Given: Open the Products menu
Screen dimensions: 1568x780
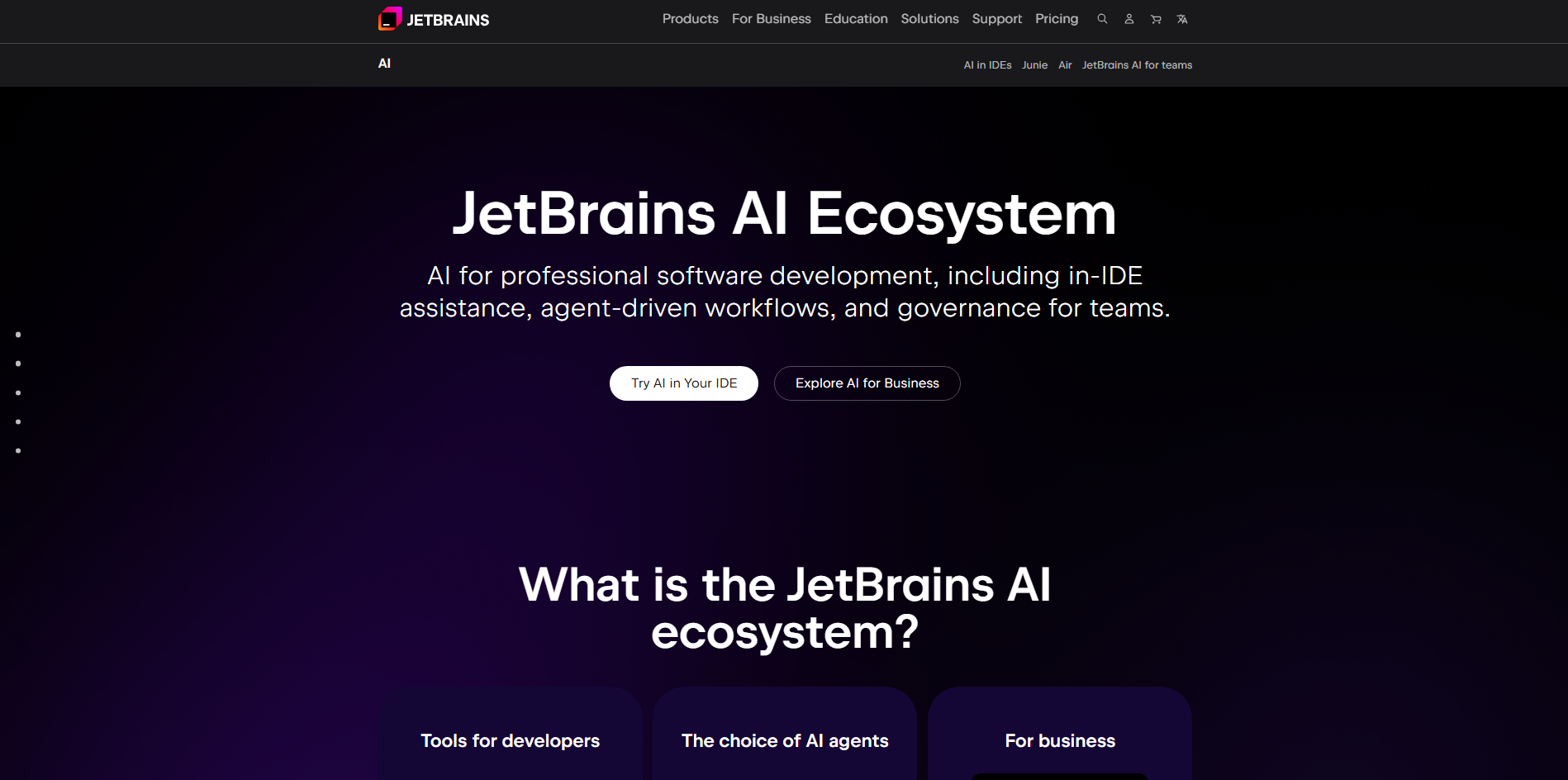Looking at the screenshot, I should 691,19.
